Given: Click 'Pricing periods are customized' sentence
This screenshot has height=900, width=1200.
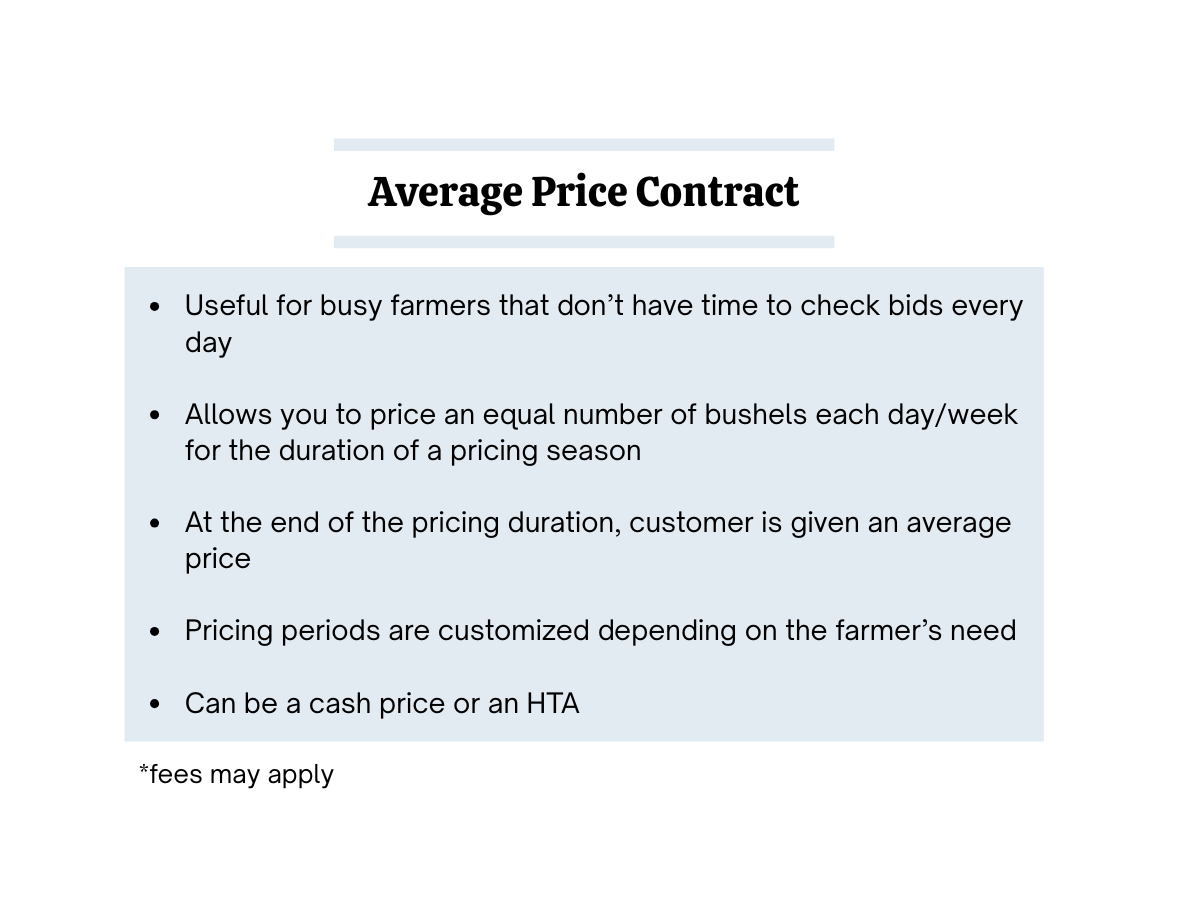Looking at the screenshot, I should point(600,631).
